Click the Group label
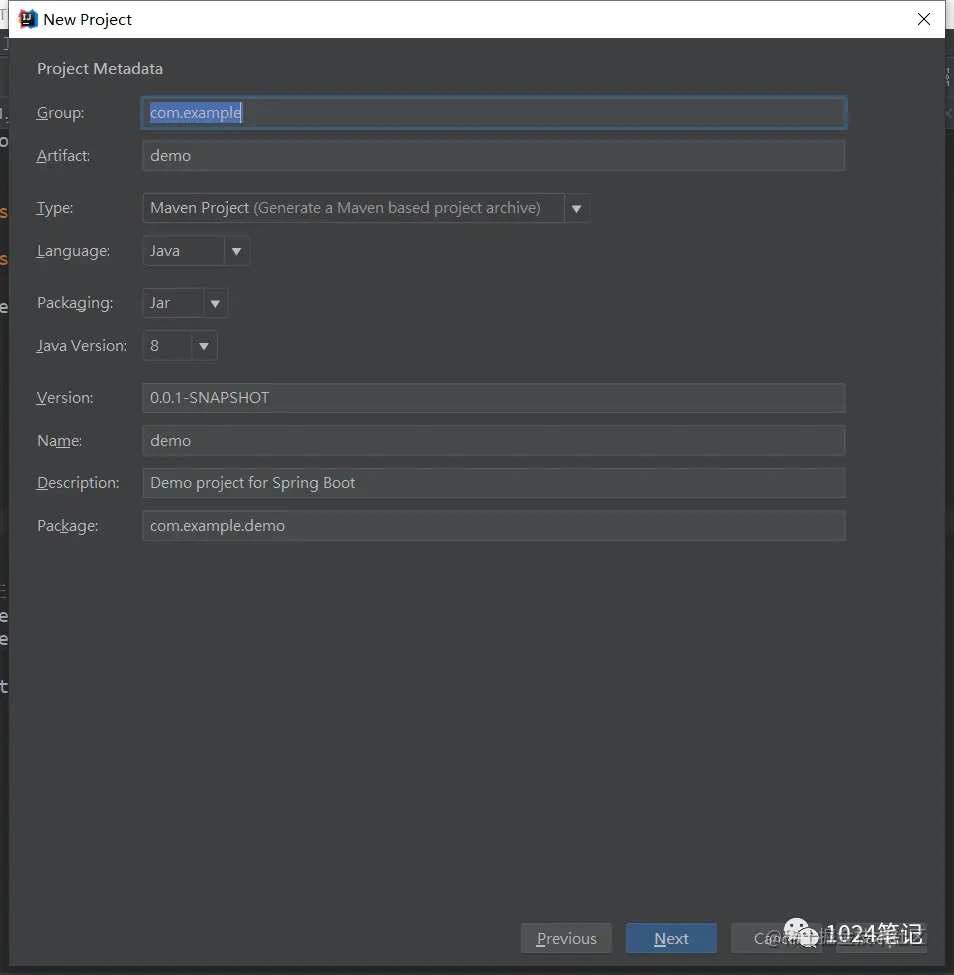Viewport: 954px width, 975px height. [x=60, y=113]
